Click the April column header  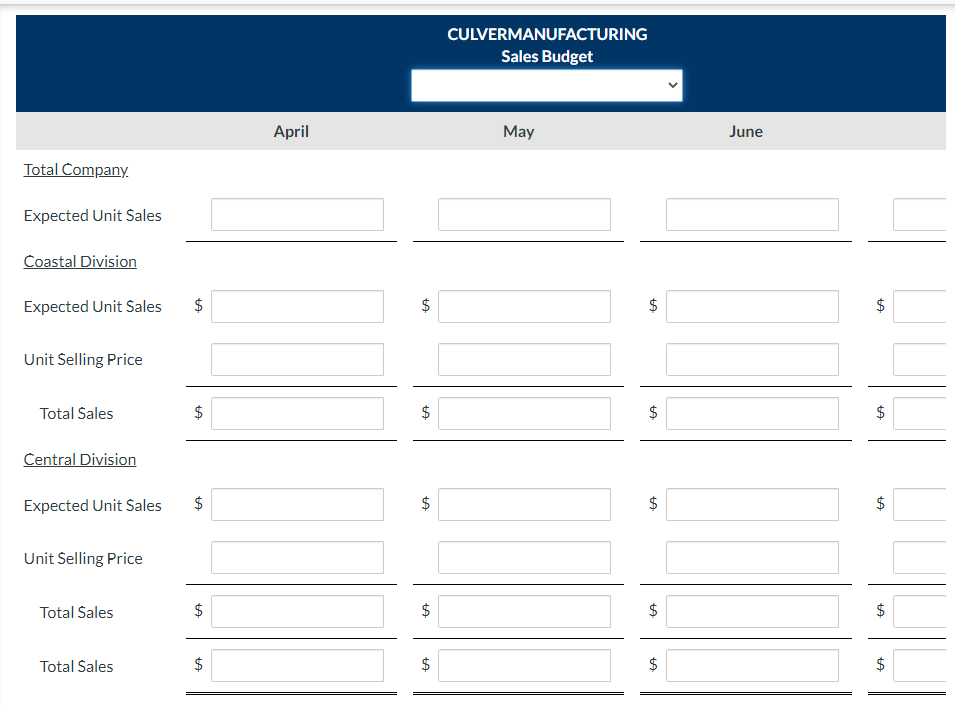click(x=290, y=131)
